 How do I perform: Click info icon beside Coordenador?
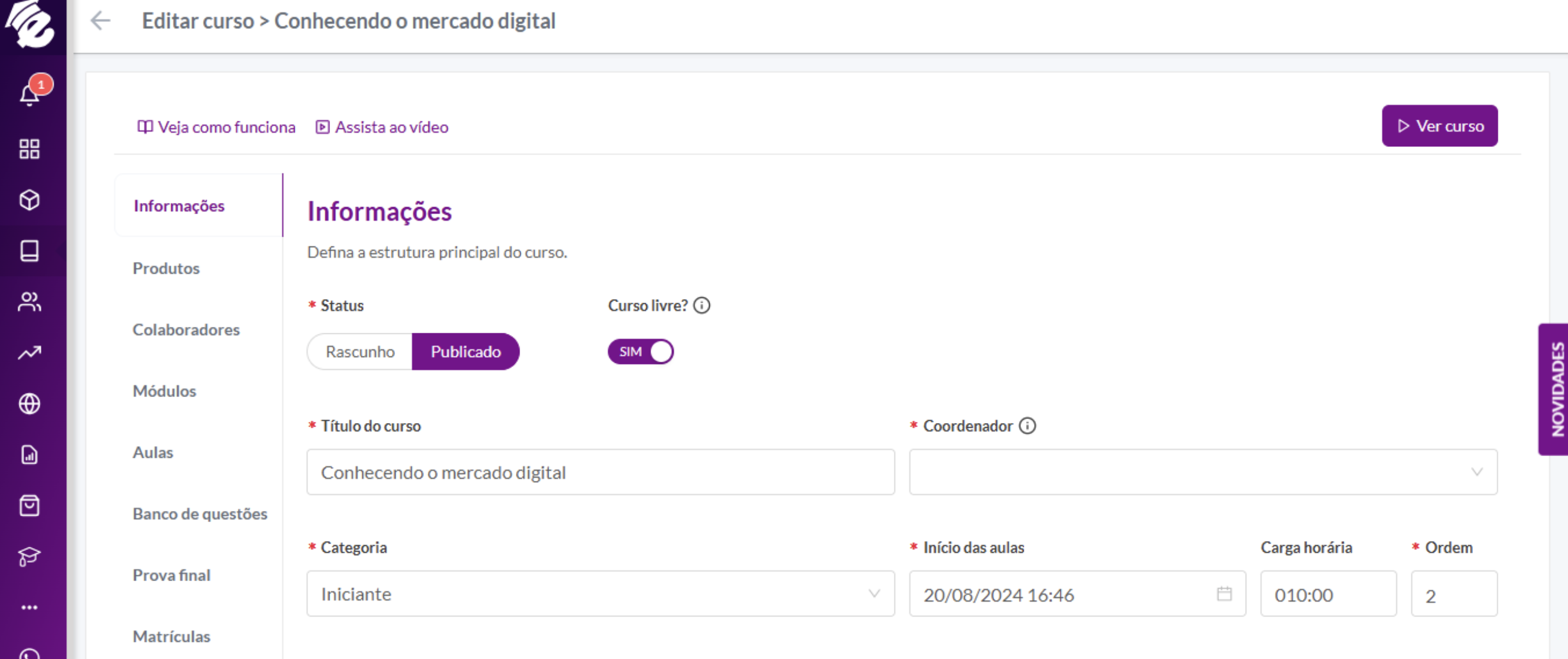tap(1027, 425)
